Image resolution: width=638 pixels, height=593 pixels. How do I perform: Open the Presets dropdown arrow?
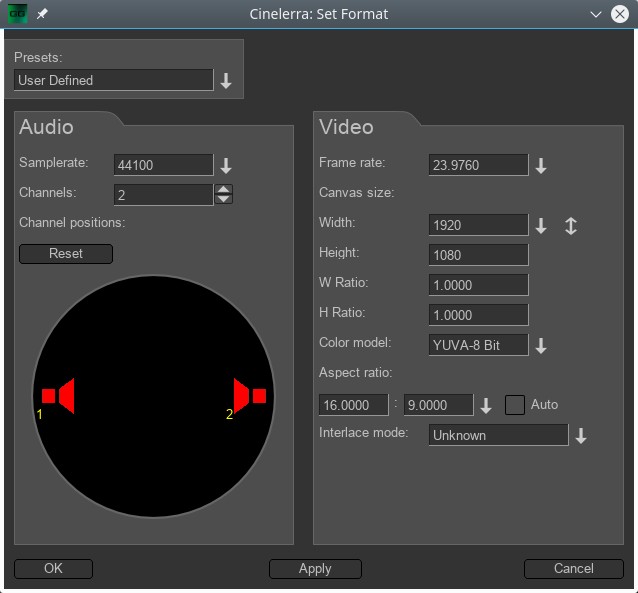pos(226,81)
